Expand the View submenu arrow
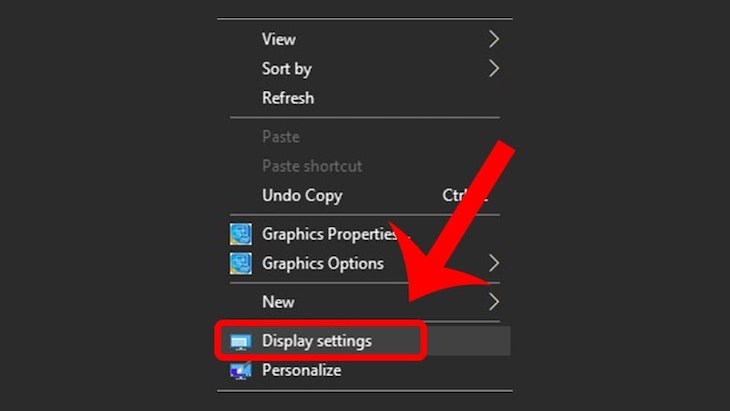This screenshot has height=411, width=730. pyautogui.click(x=493, y=39)
